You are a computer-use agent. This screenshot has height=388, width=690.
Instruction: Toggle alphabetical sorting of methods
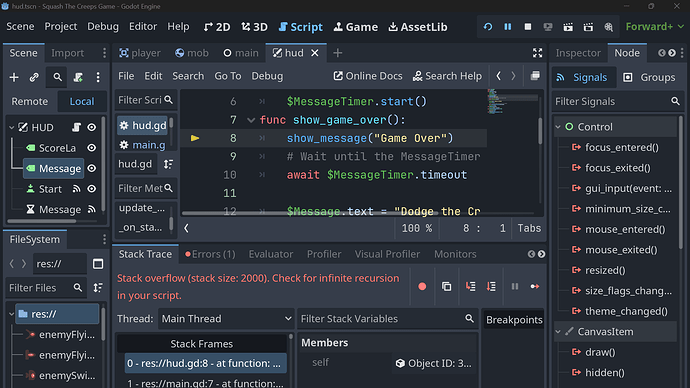click(x=168, y=164)
